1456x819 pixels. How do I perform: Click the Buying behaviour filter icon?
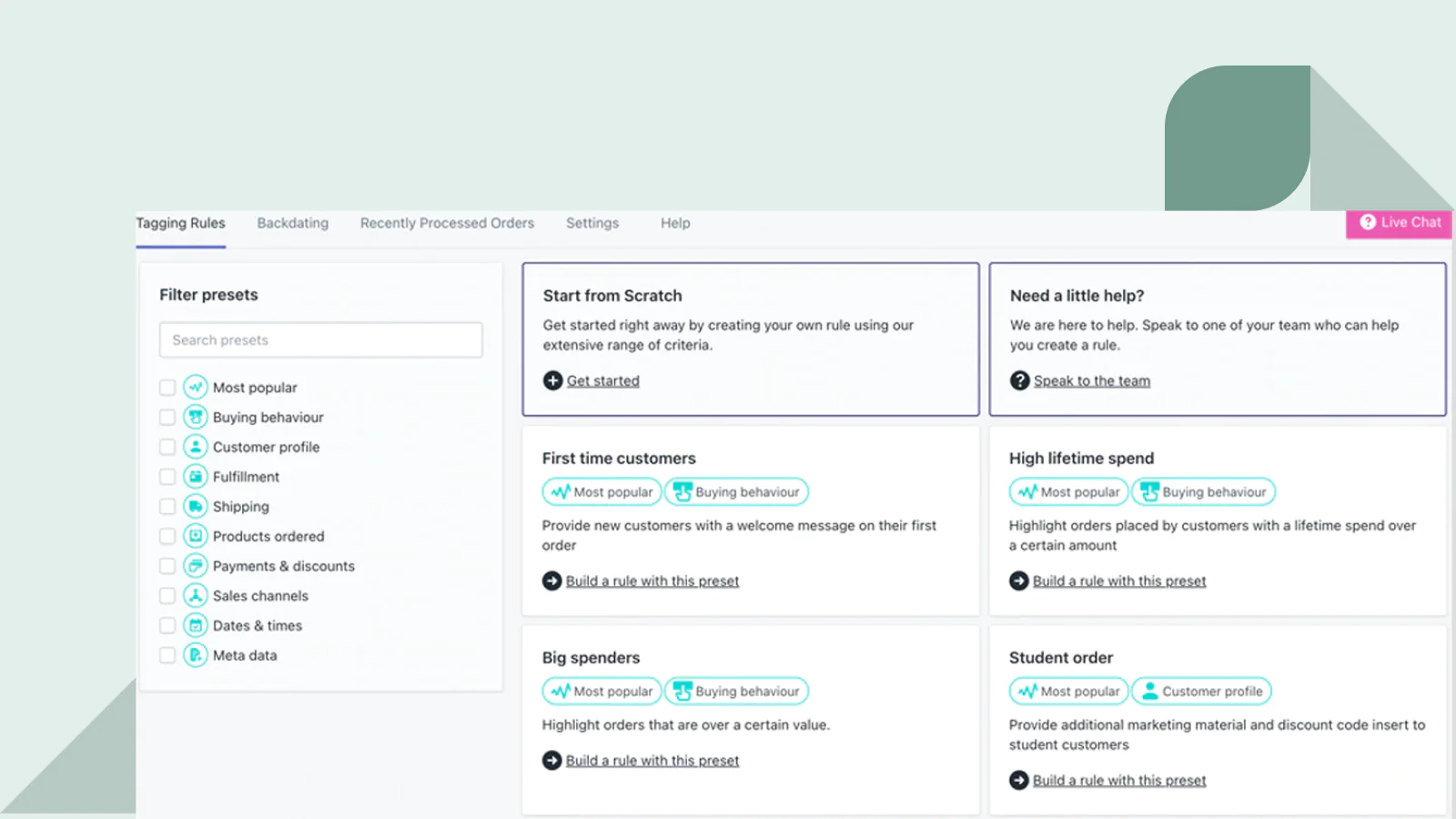[196, 417]
